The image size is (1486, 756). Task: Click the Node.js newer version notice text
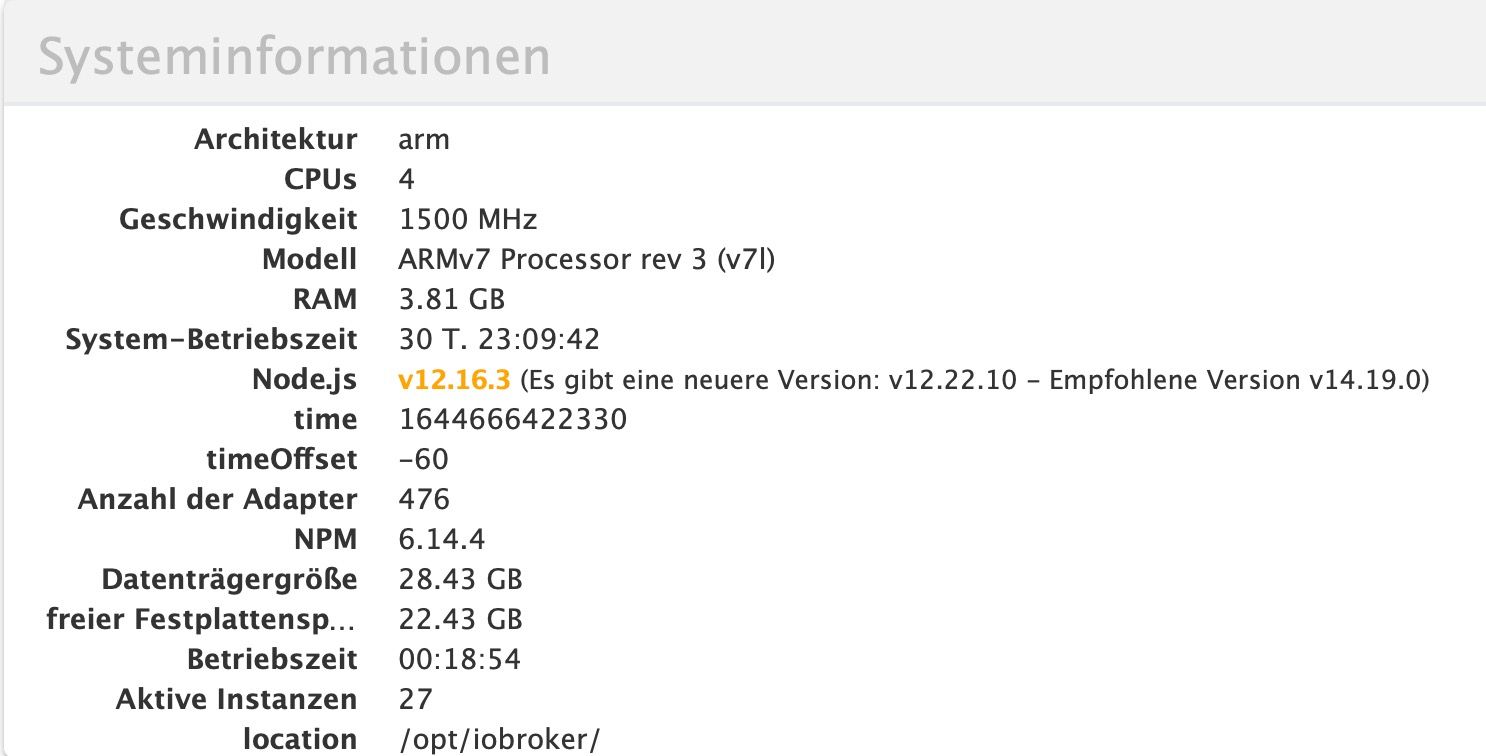(975, 380)
